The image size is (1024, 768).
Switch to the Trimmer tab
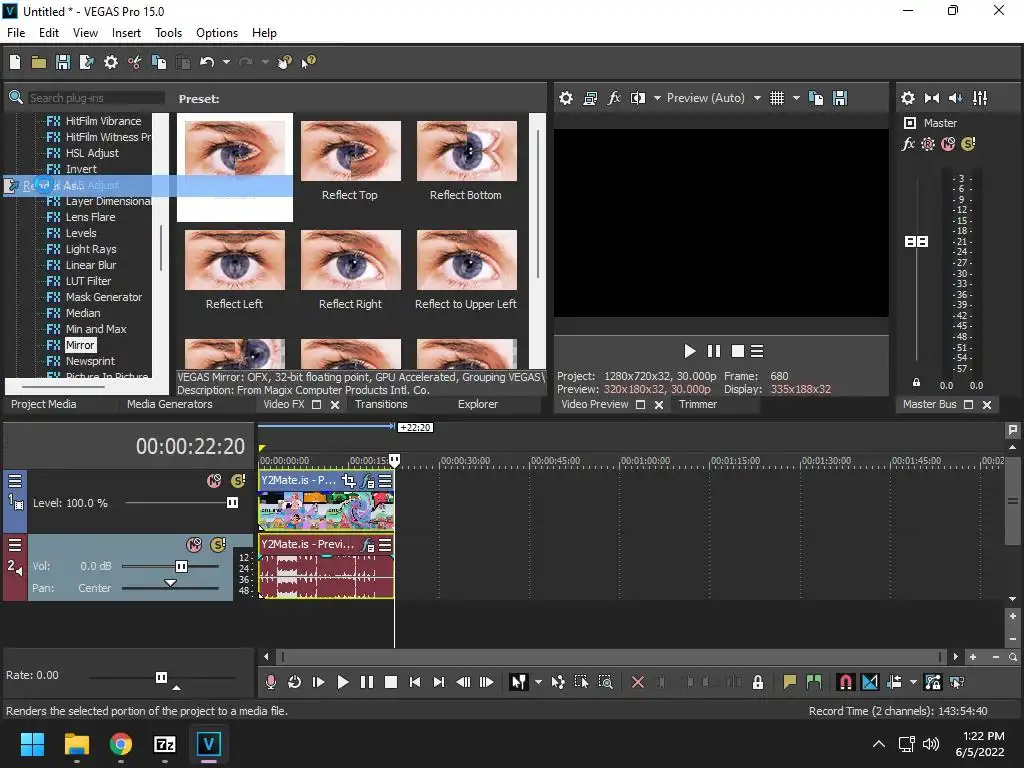pyautogui.click(x=697, y=404)
